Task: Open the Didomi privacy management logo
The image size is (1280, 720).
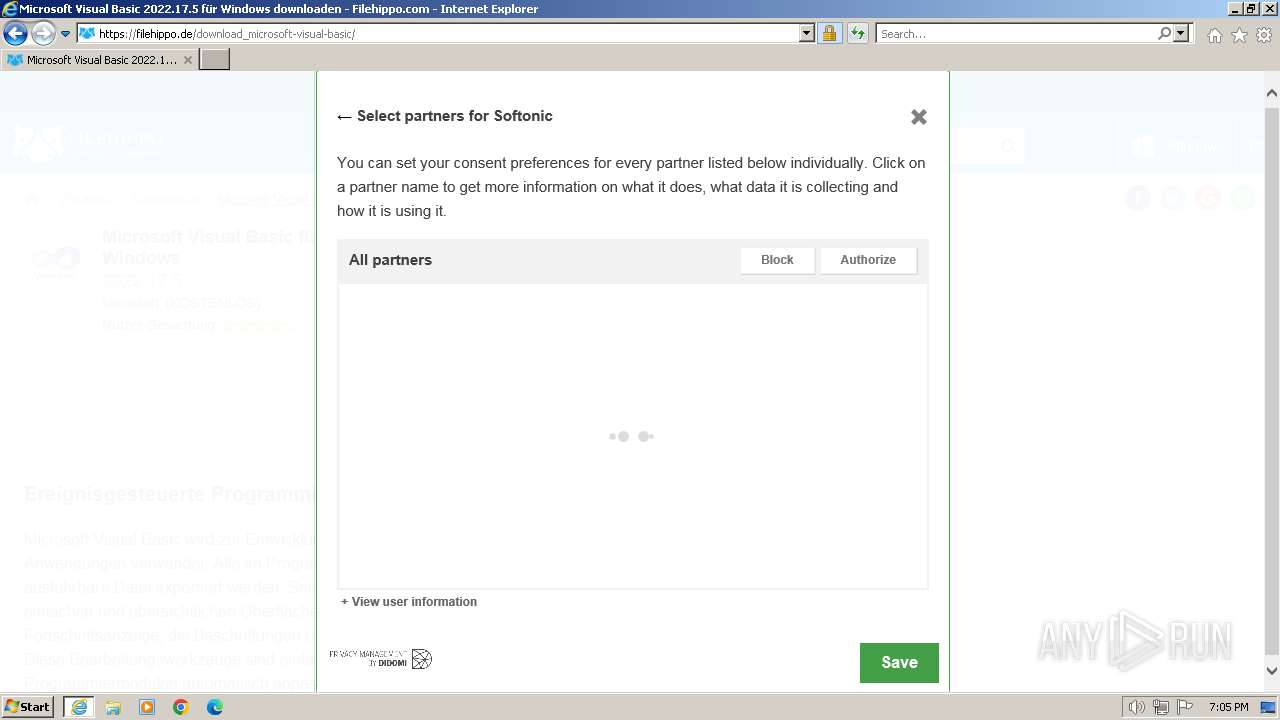Action: coord(381,658)
